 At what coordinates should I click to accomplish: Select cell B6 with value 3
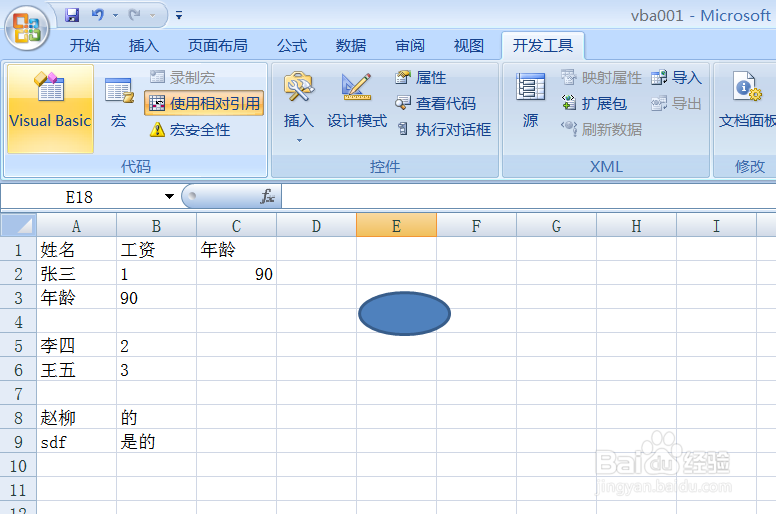[x=156, y=370]
